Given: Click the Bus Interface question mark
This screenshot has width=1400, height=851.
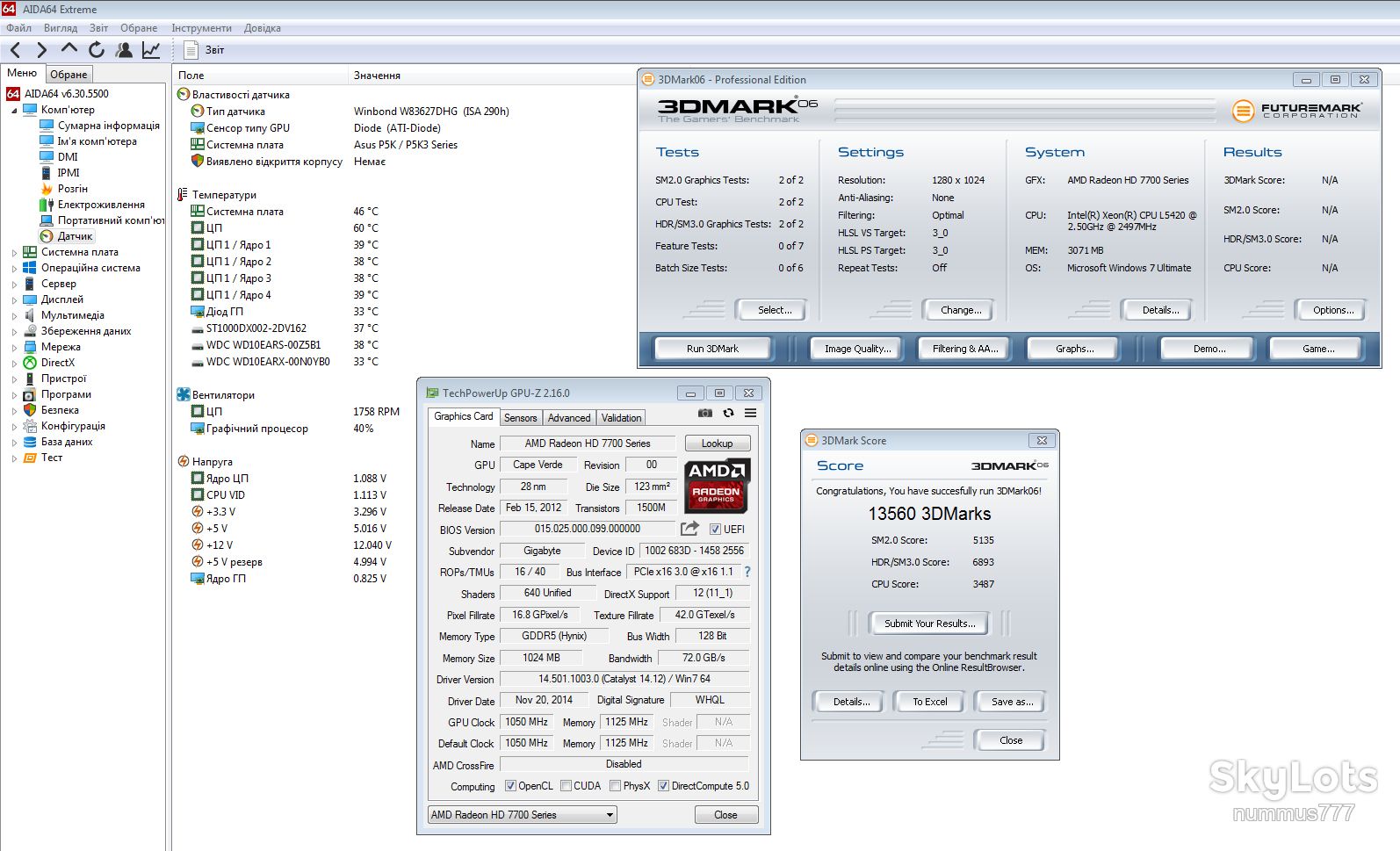Looking at the screenshot, I should 747,572.
